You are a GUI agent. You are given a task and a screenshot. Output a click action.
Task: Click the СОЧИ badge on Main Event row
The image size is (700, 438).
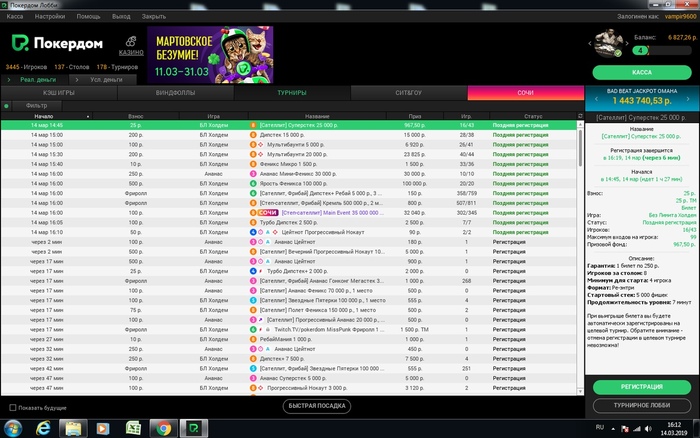point(268,213)
